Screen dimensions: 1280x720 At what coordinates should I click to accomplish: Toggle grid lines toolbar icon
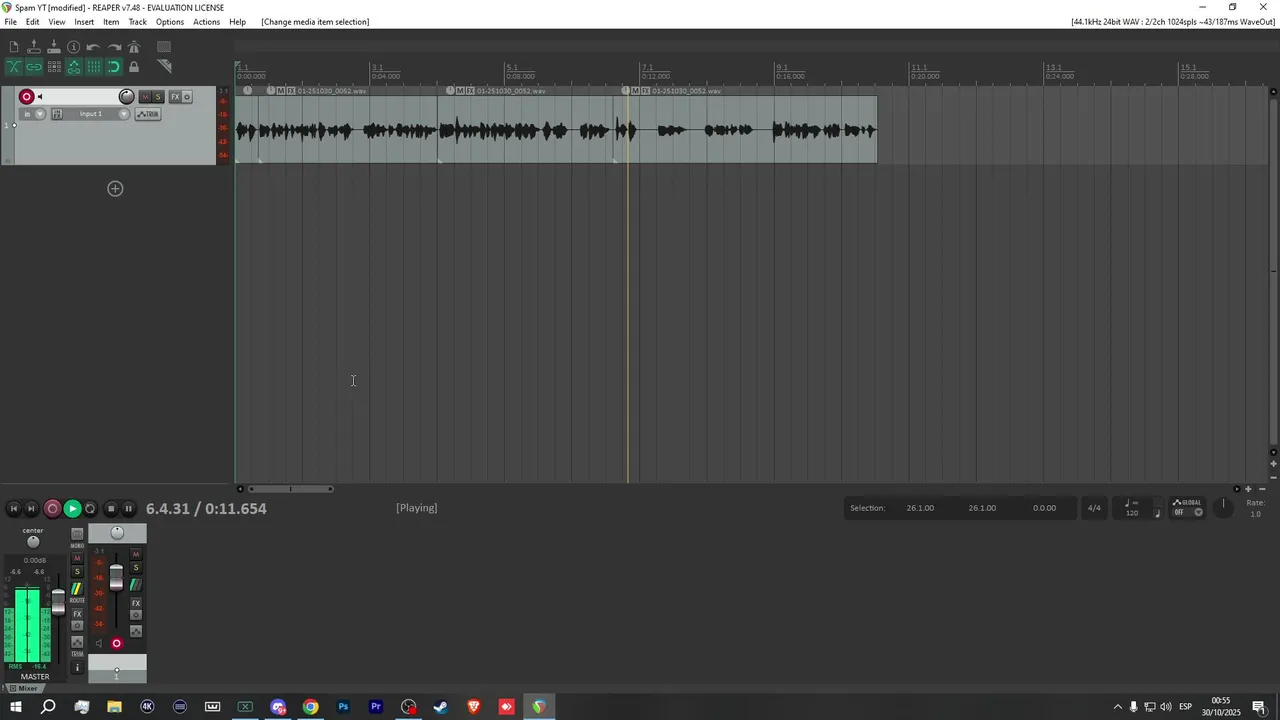[94, 67]
